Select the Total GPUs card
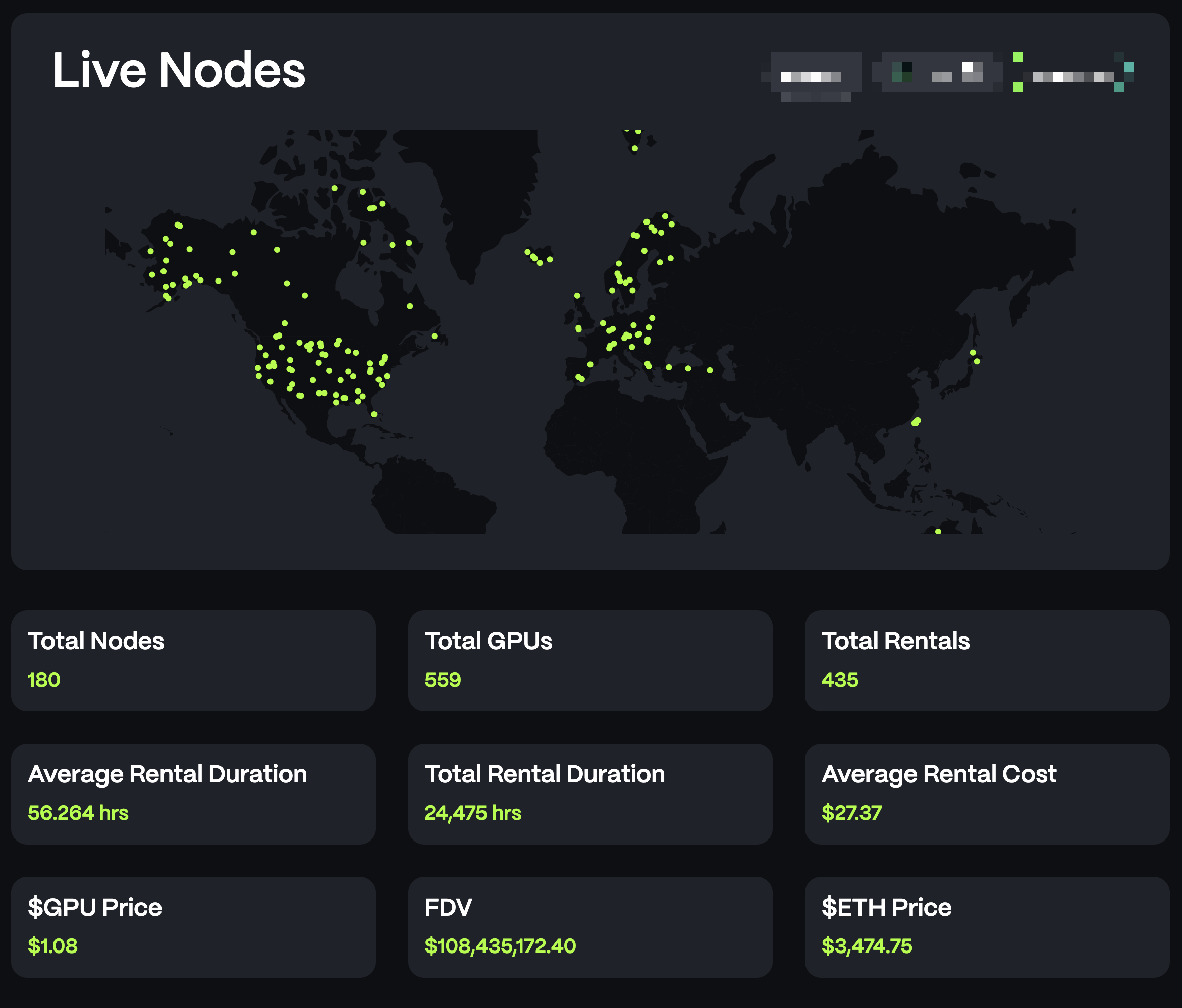1182x1008 pixels. click(590, 660)
